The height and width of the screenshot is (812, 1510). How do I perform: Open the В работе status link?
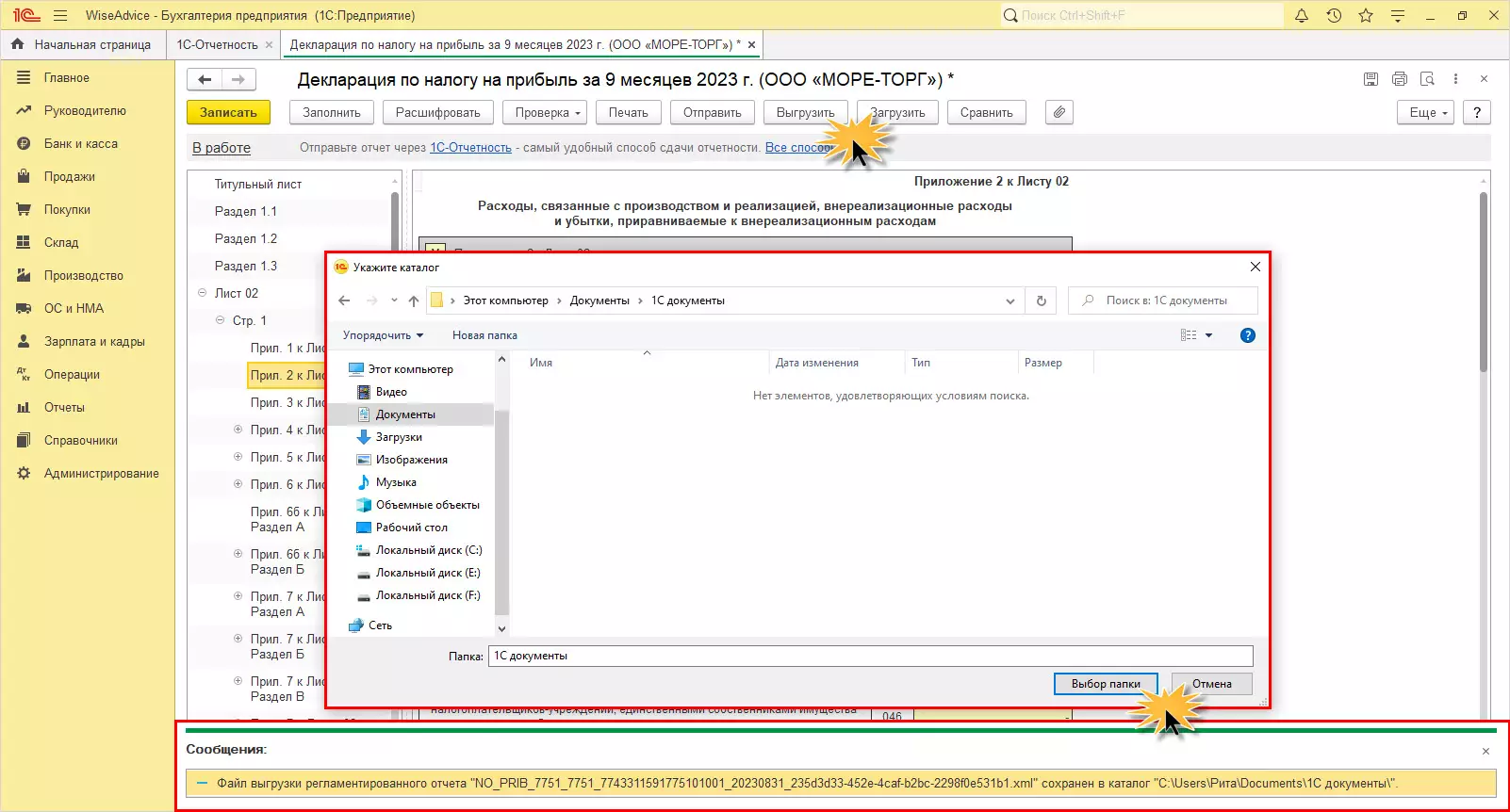point(222,148)
